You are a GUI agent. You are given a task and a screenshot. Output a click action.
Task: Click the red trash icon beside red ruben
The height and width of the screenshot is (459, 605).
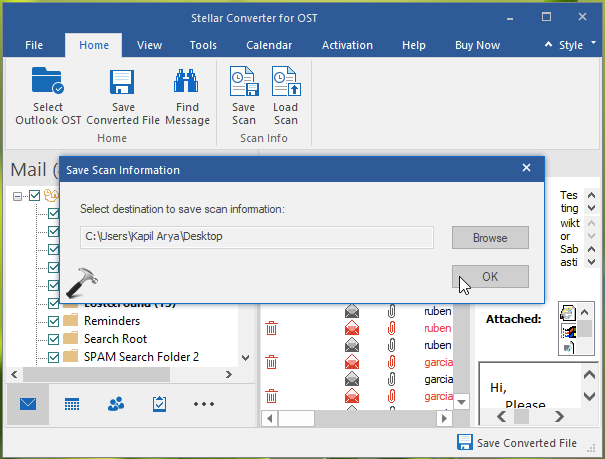pos(272,328)
